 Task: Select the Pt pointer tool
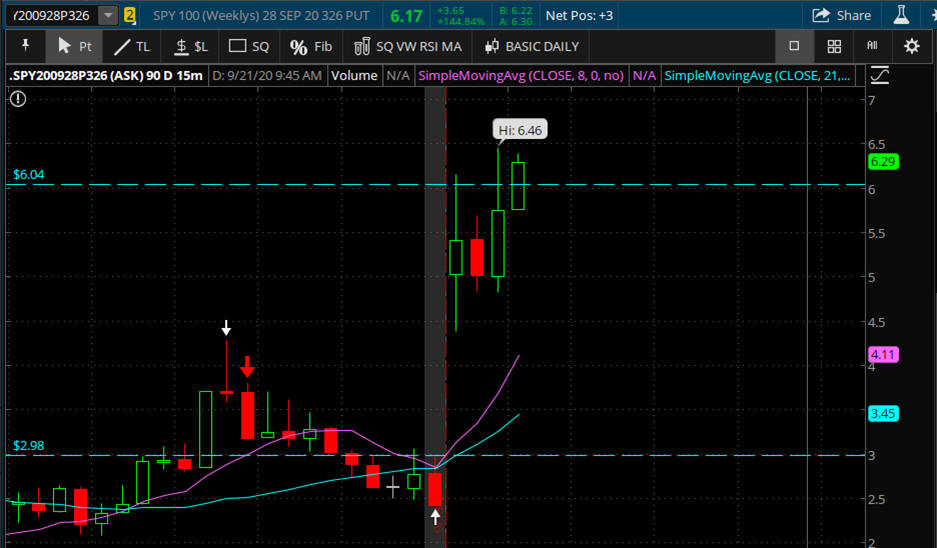pyautogui.click(x=75, y=47)
